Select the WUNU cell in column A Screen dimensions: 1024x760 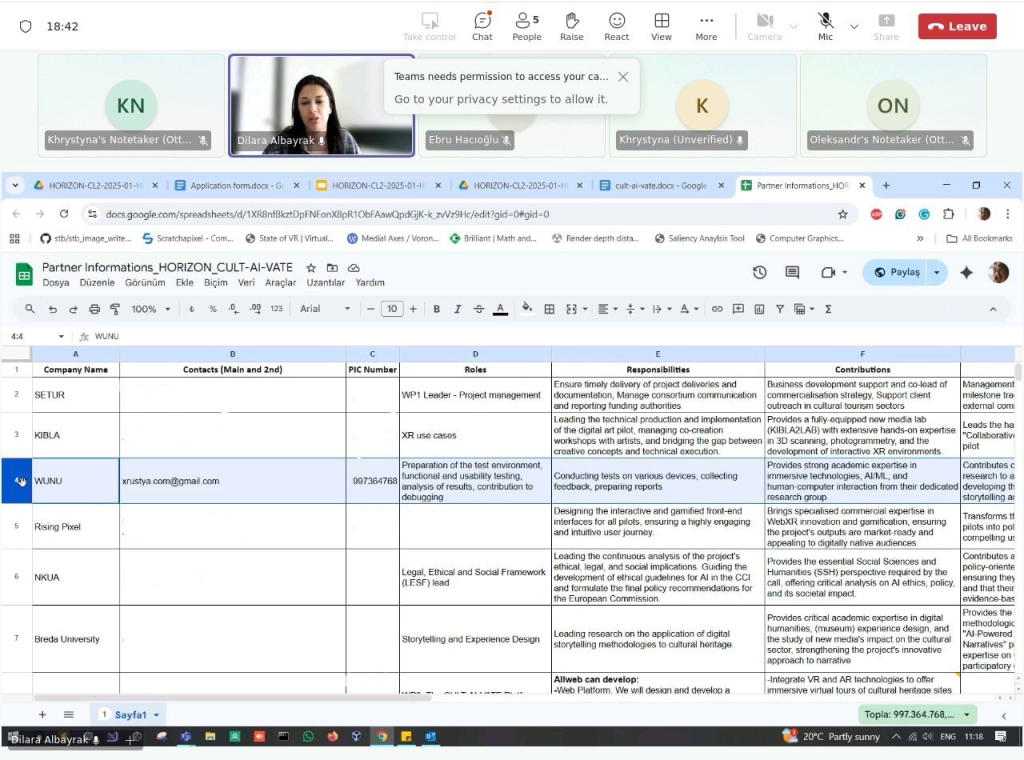click(x=76, y=481)
